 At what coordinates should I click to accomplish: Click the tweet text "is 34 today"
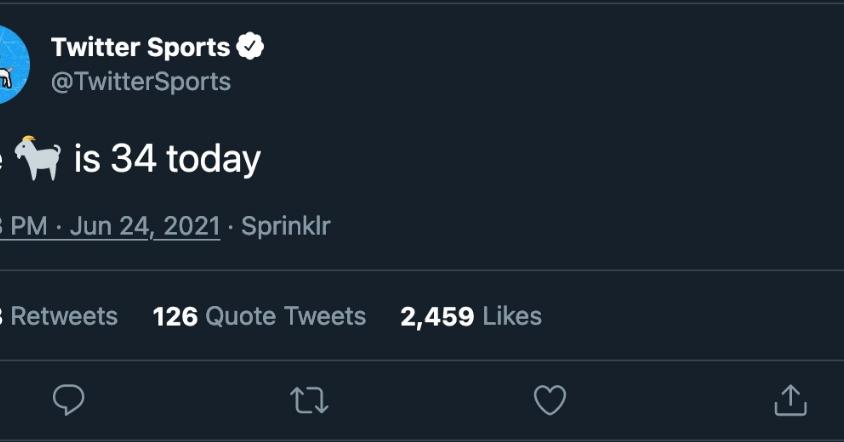pos(167,158)
